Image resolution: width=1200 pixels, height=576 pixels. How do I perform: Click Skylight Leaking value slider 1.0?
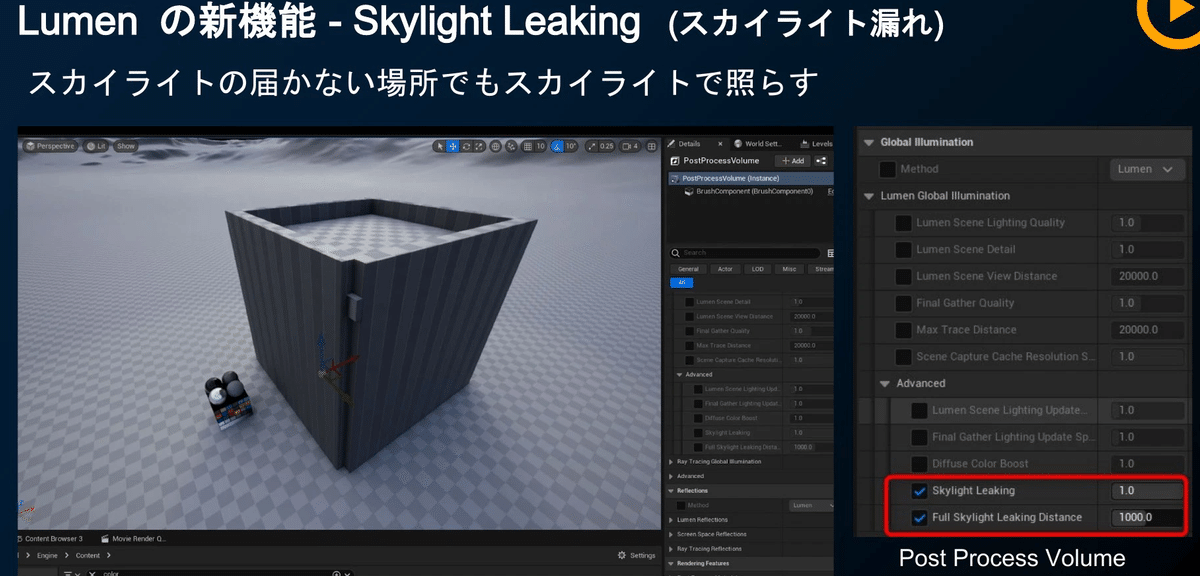(1147, 491)
